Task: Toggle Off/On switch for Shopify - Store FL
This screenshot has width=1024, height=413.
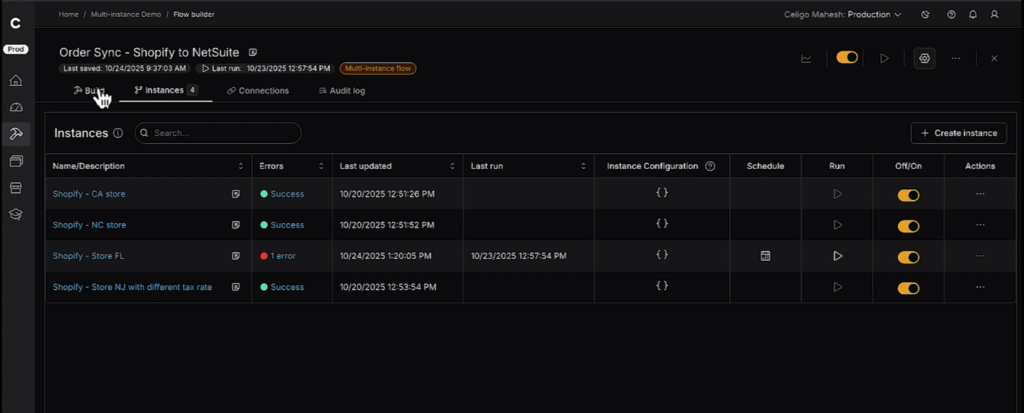Action: tap(908, 257)
